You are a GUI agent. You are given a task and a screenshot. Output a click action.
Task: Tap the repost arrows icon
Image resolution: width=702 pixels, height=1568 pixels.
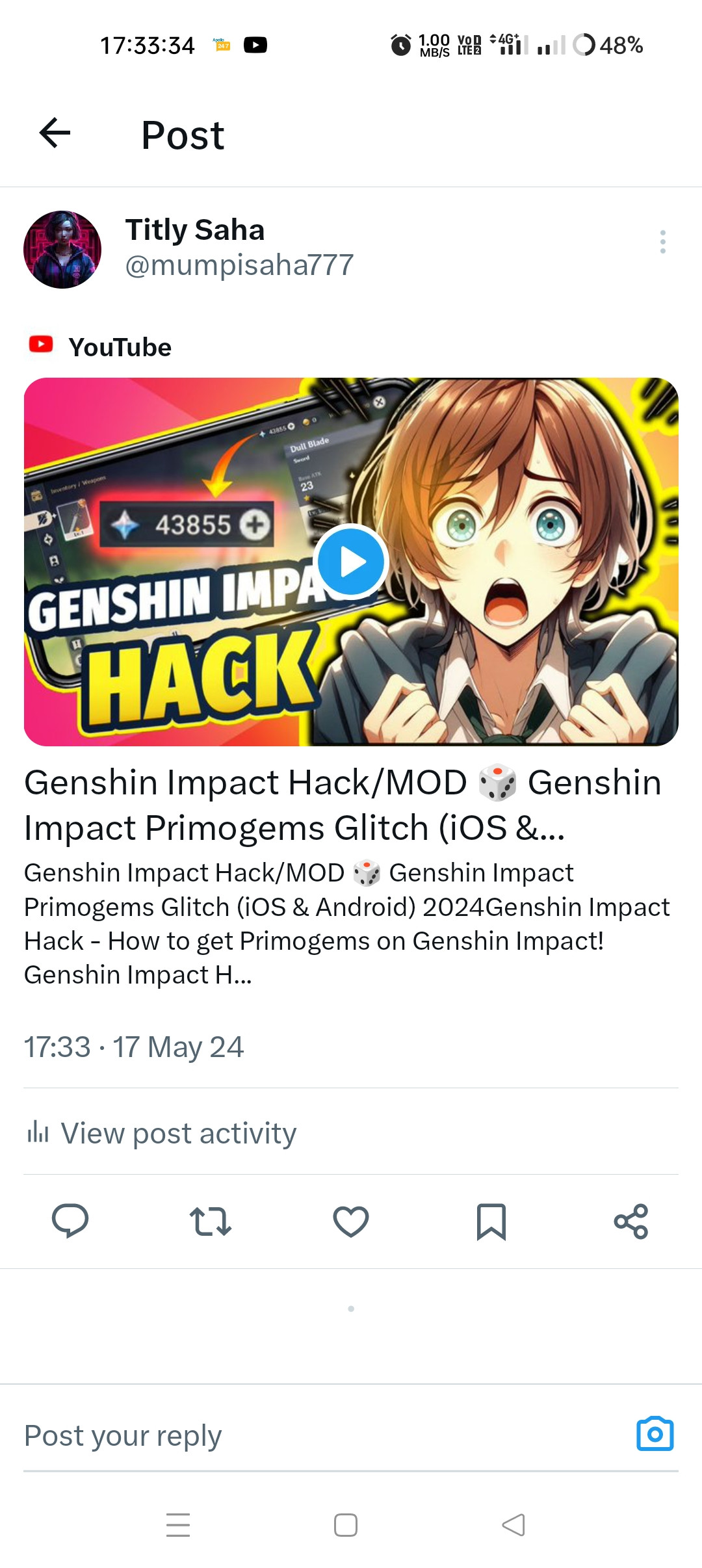211,1221
